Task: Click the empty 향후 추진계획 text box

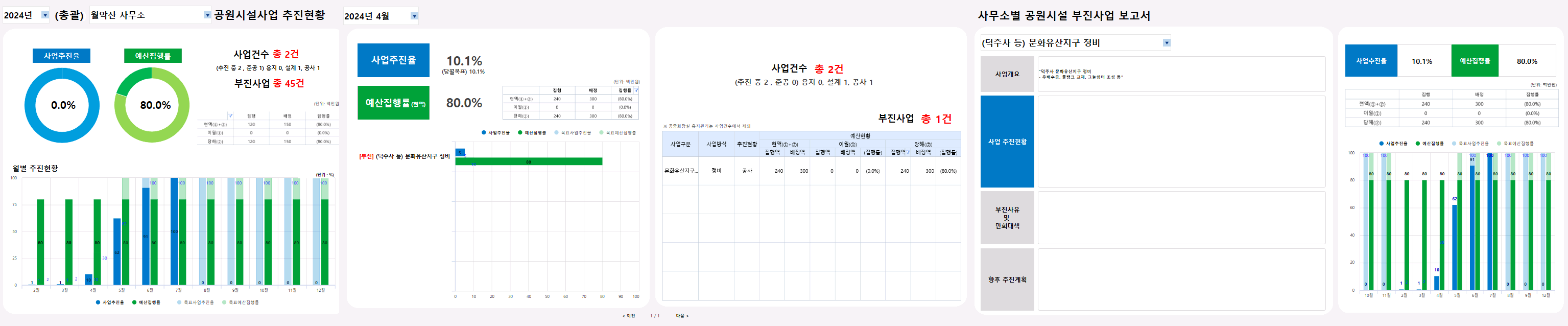Action: point(1181,280)
